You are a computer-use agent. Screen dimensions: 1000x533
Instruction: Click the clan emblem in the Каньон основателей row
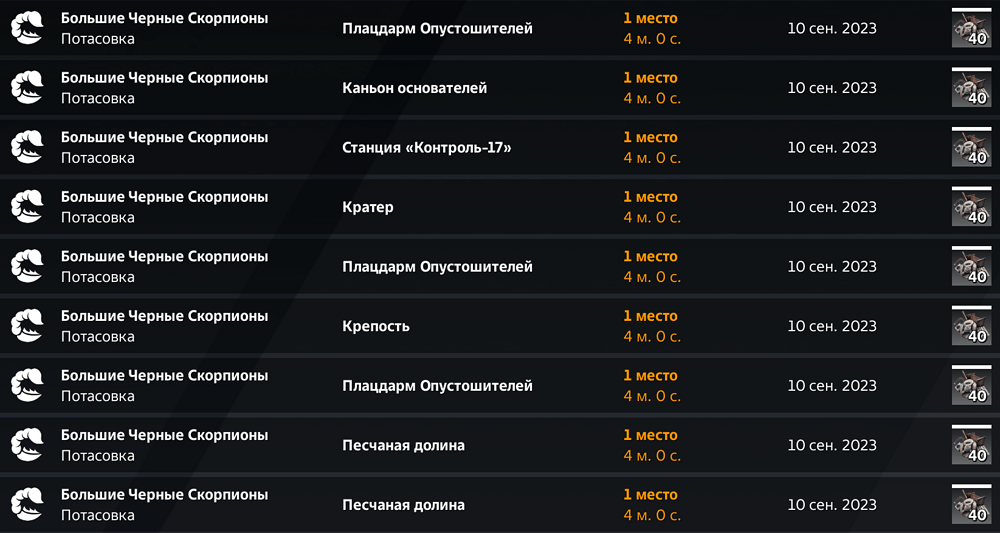(27, 88)
